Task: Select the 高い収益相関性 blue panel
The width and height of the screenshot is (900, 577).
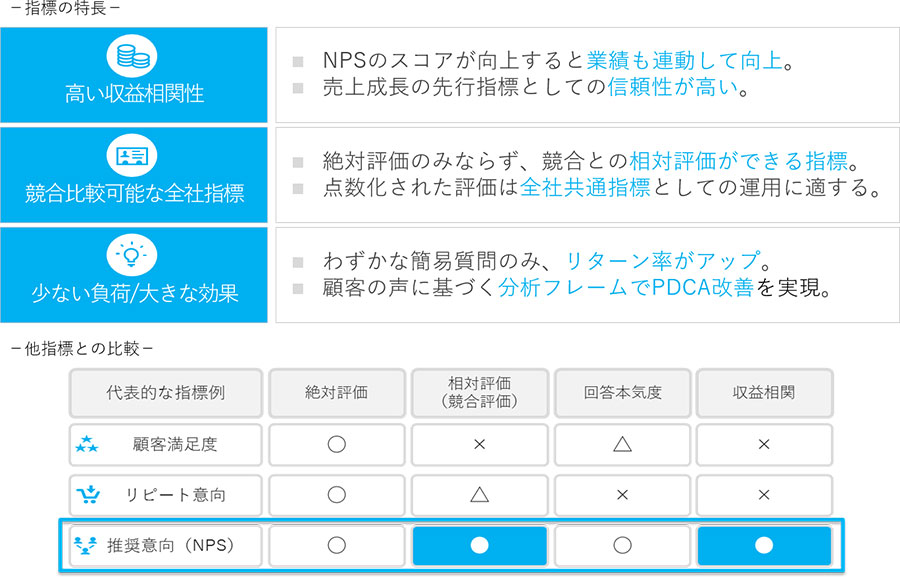Action: point(134,75)
